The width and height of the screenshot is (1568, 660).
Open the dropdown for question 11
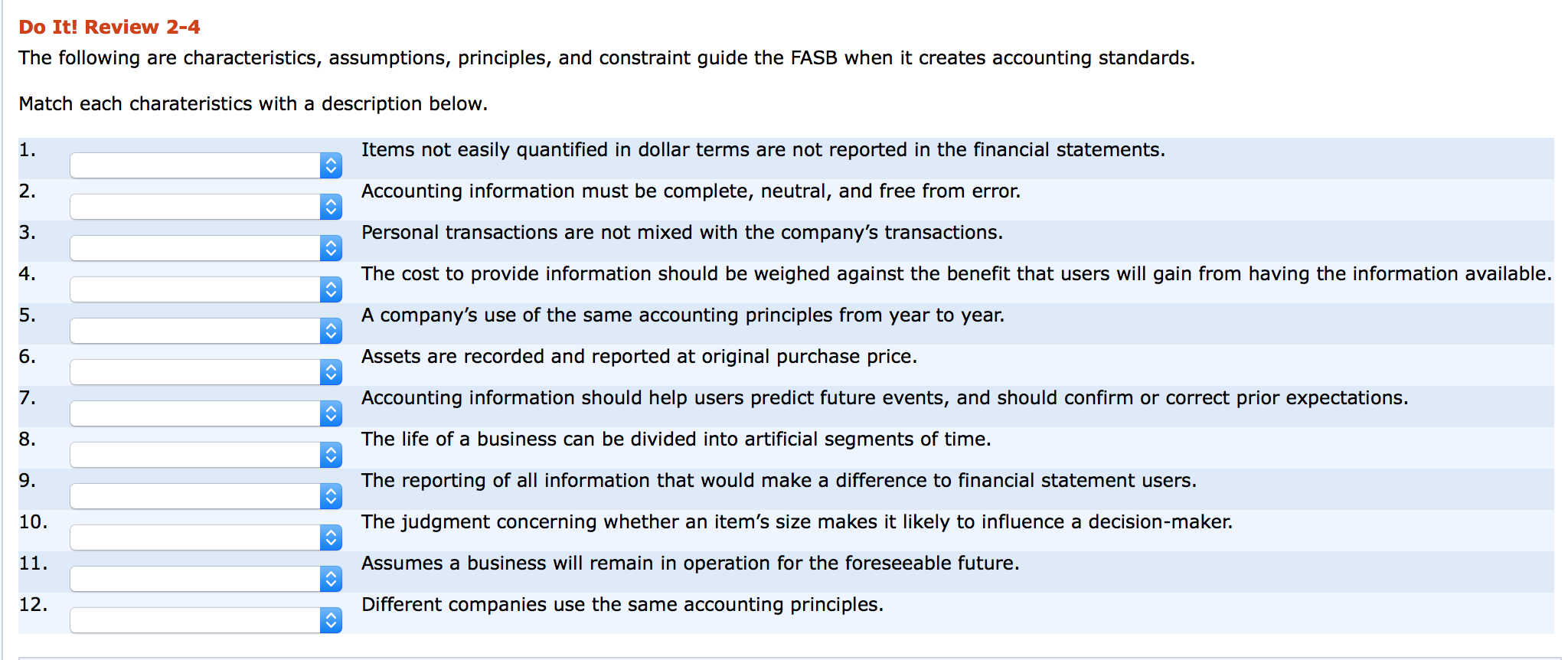click(x=205, y=579)
